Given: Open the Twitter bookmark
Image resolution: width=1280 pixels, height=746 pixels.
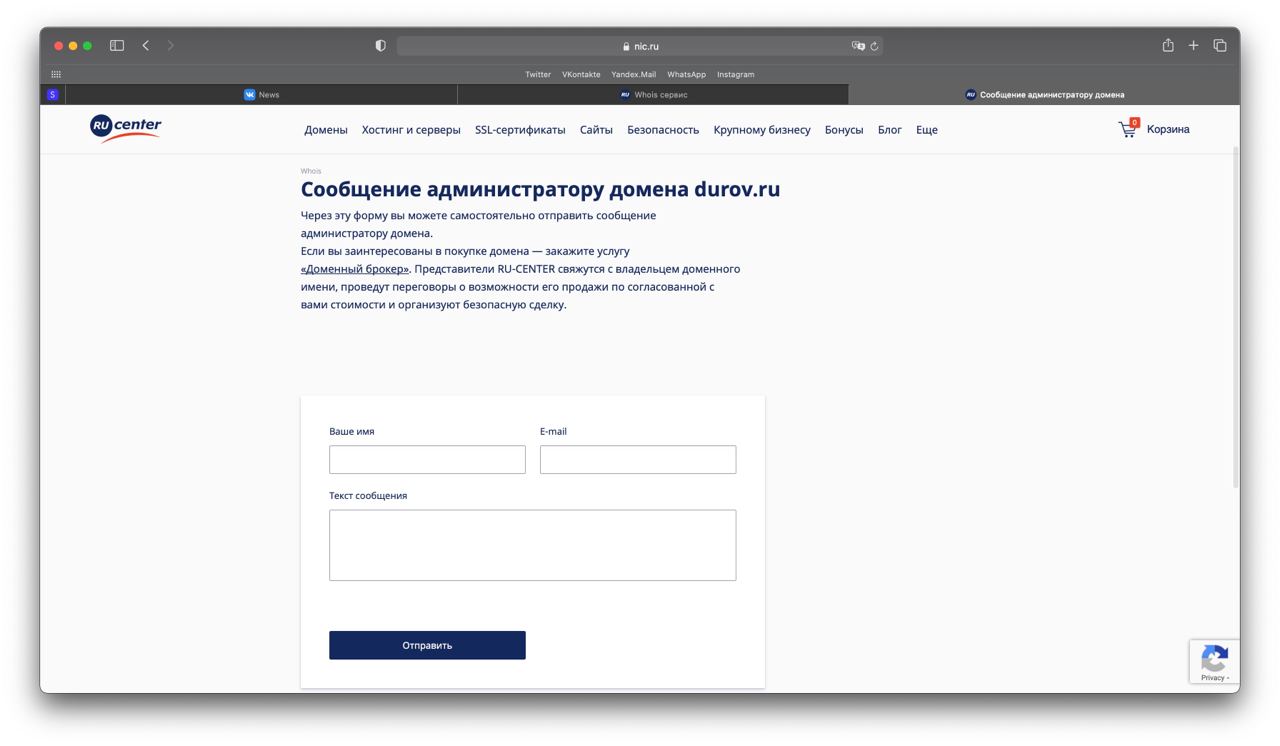Looking at the screenshot, I should point(538,74).
